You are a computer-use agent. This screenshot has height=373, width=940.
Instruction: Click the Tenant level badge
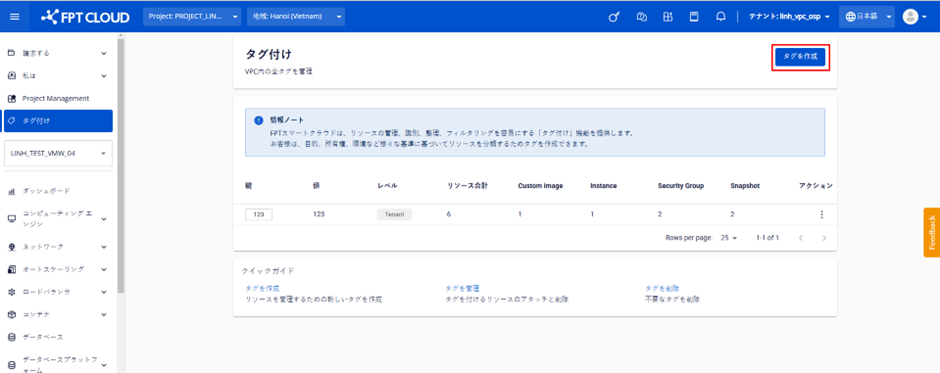click(394, 214)
